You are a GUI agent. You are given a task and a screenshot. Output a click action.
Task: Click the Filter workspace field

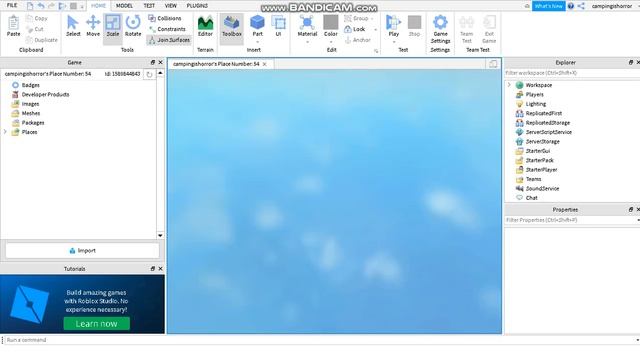[x=571, y=73]
